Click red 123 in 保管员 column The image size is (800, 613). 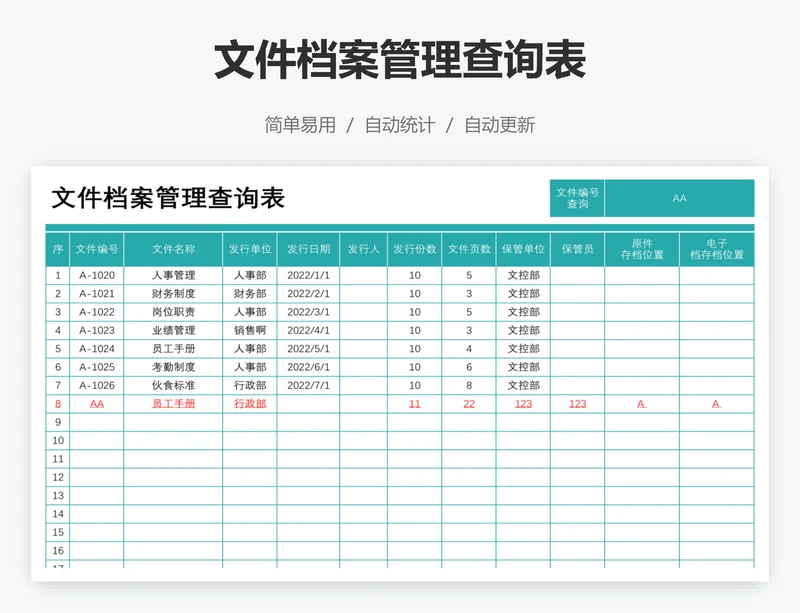click(x=577, y=404)
